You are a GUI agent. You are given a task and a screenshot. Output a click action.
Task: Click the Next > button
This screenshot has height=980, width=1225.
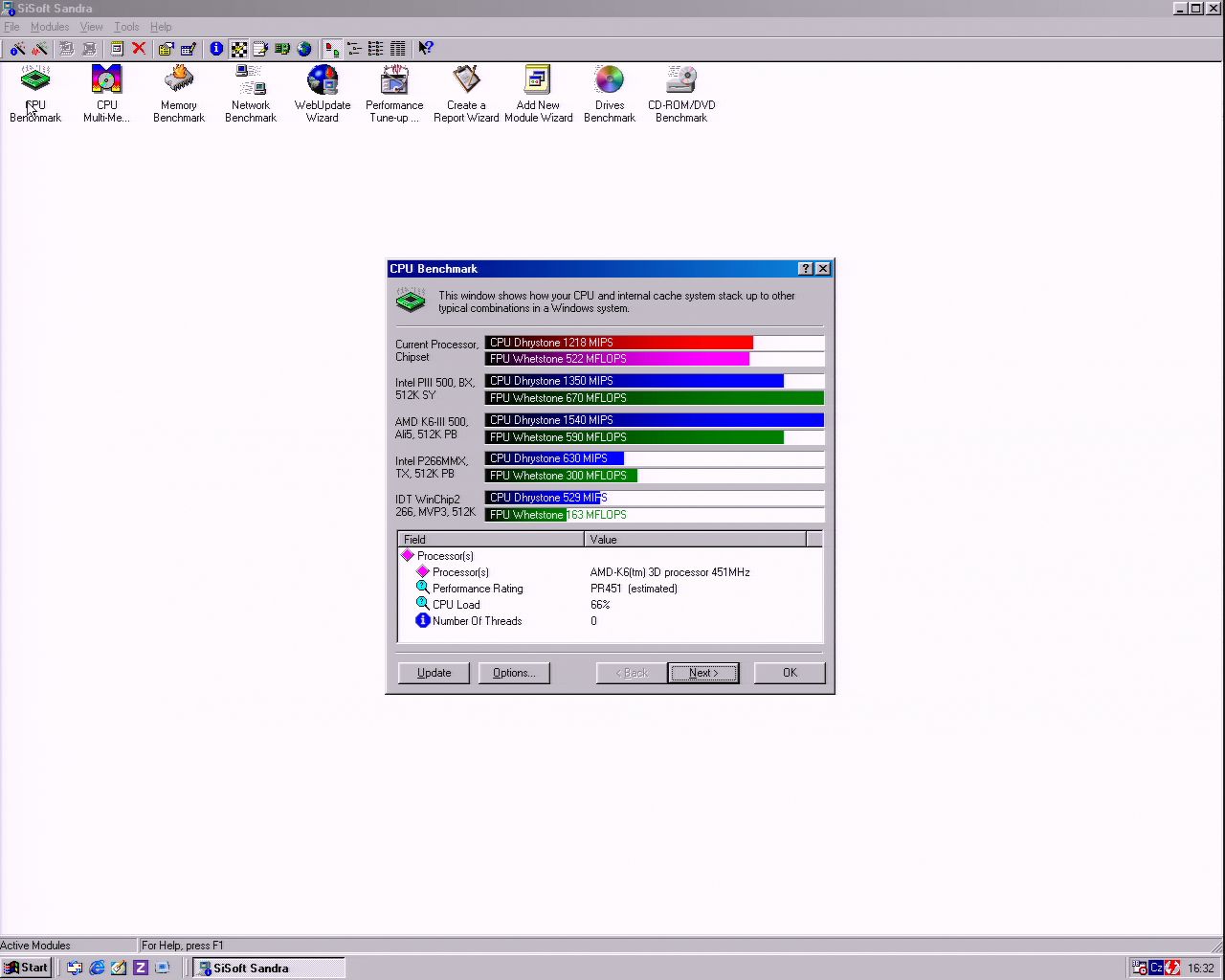click(703, 673)
